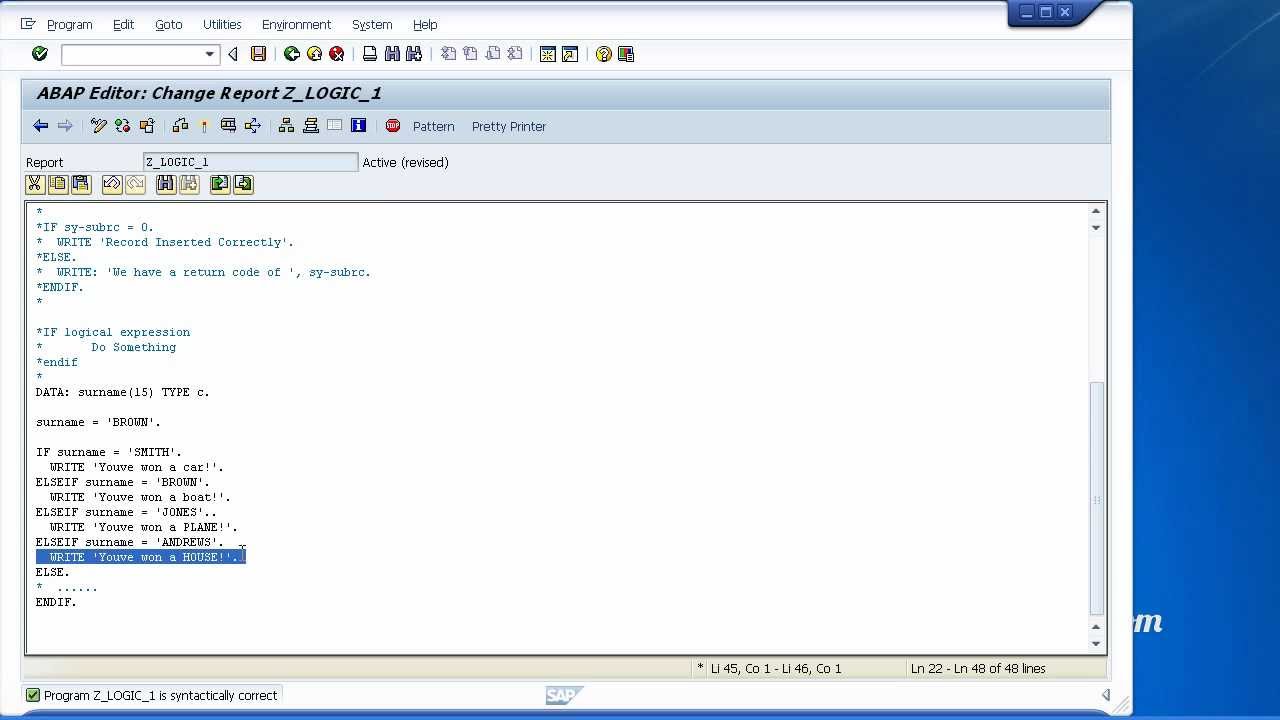
Task: Click the Undo icon in the editor toolbar
Action: 112,184
